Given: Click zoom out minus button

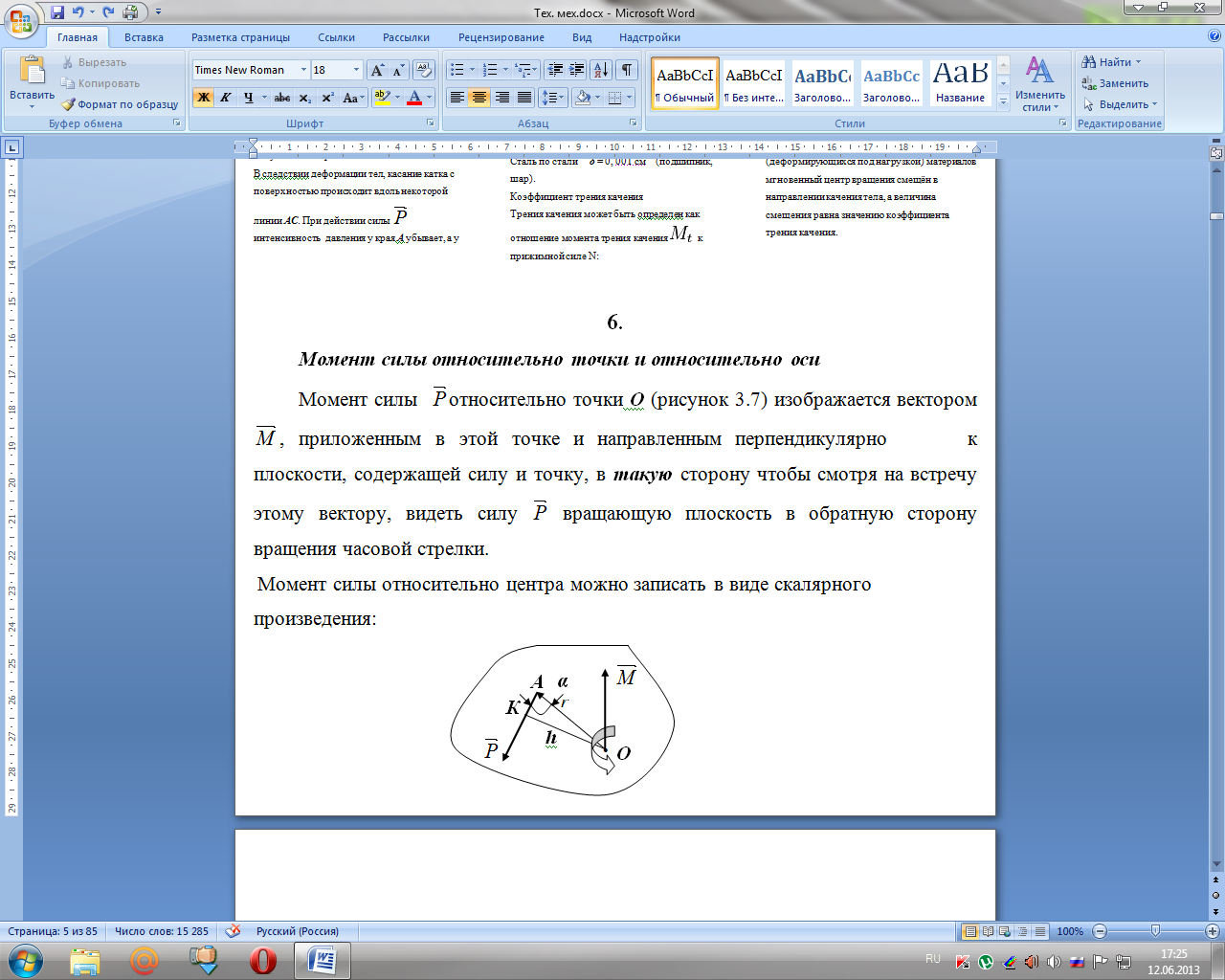Looking at the screenshot, I should pyautogui.click(x=1100, y=931).
